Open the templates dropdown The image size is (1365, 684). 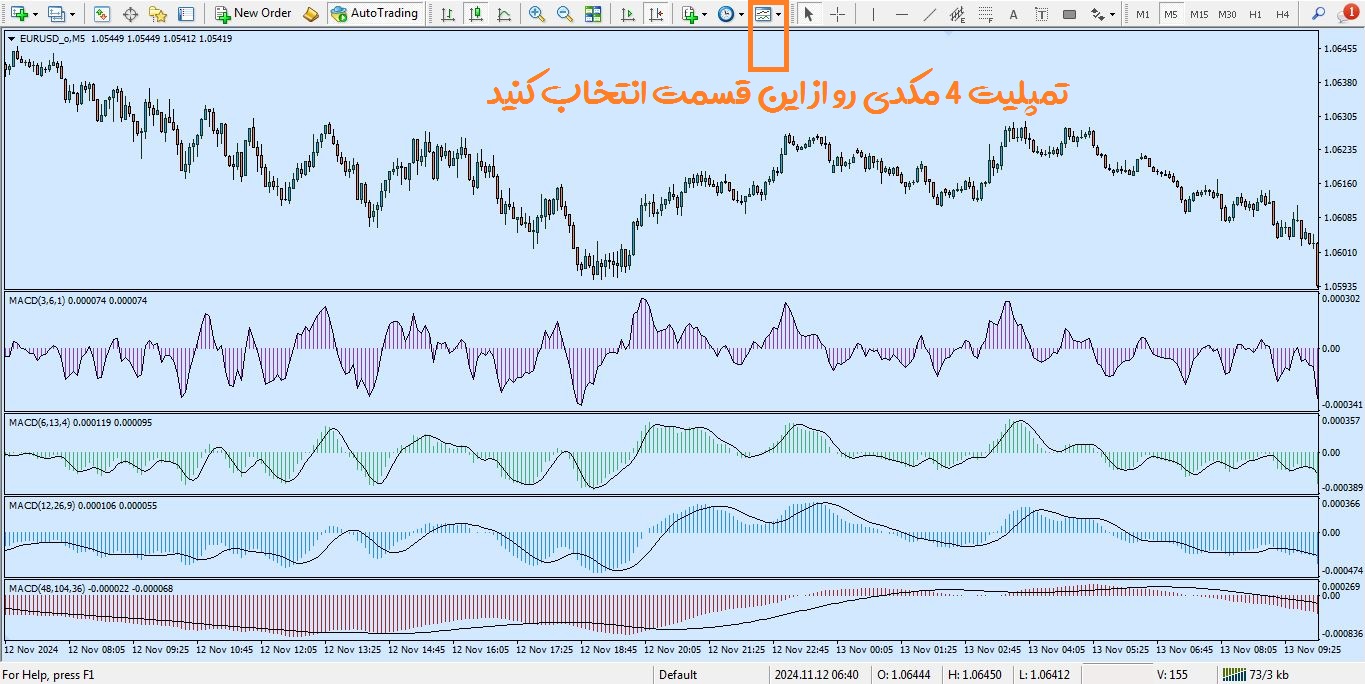778,14
